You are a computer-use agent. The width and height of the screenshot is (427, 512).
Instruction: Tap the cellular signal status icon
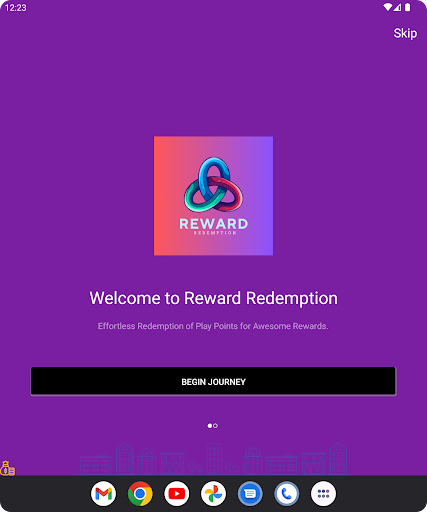[397, 7]
